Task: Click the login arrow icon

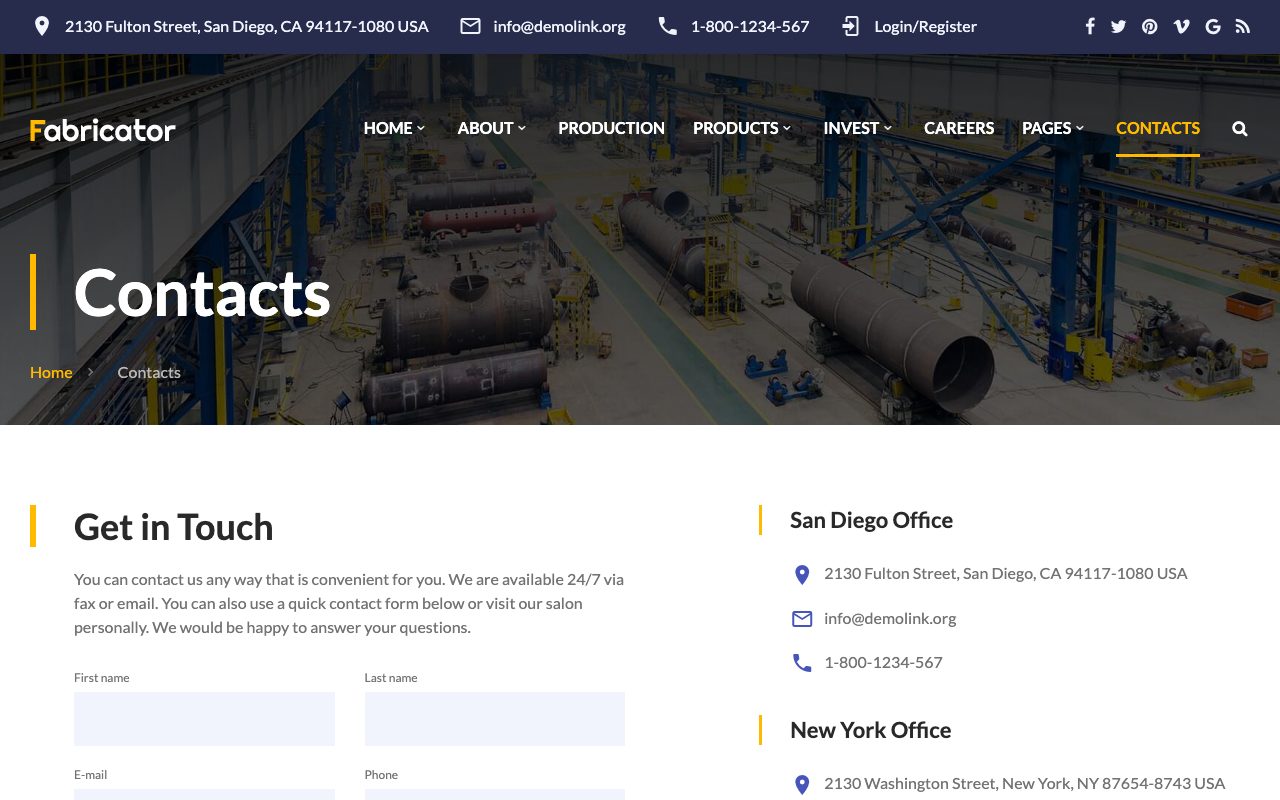Action: 851,26
